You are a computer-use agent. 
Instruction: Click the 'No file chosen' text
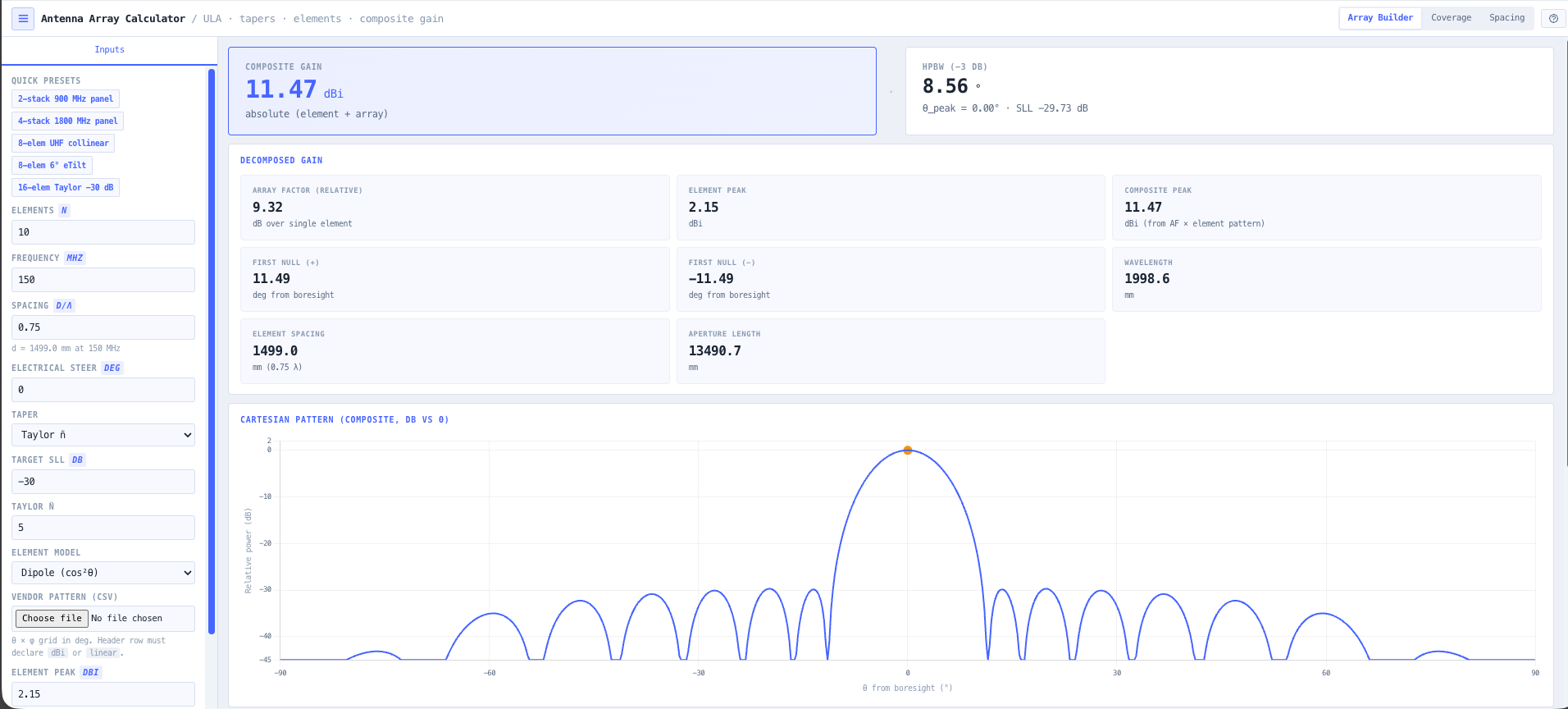(126, 619)
